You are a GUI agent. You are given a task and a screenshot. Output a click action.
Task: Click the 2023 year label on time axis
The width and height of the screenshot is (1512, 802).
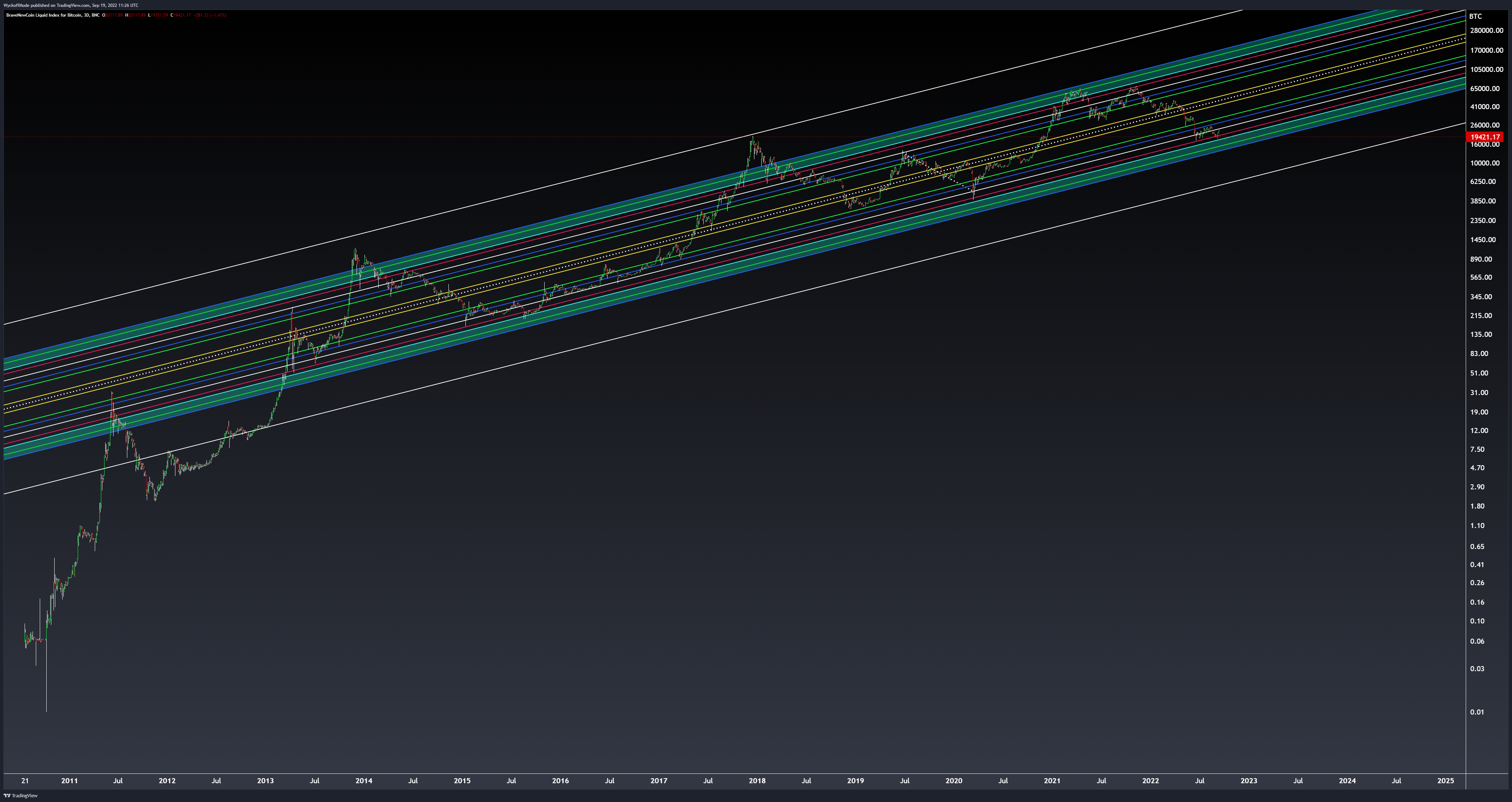1249,781
